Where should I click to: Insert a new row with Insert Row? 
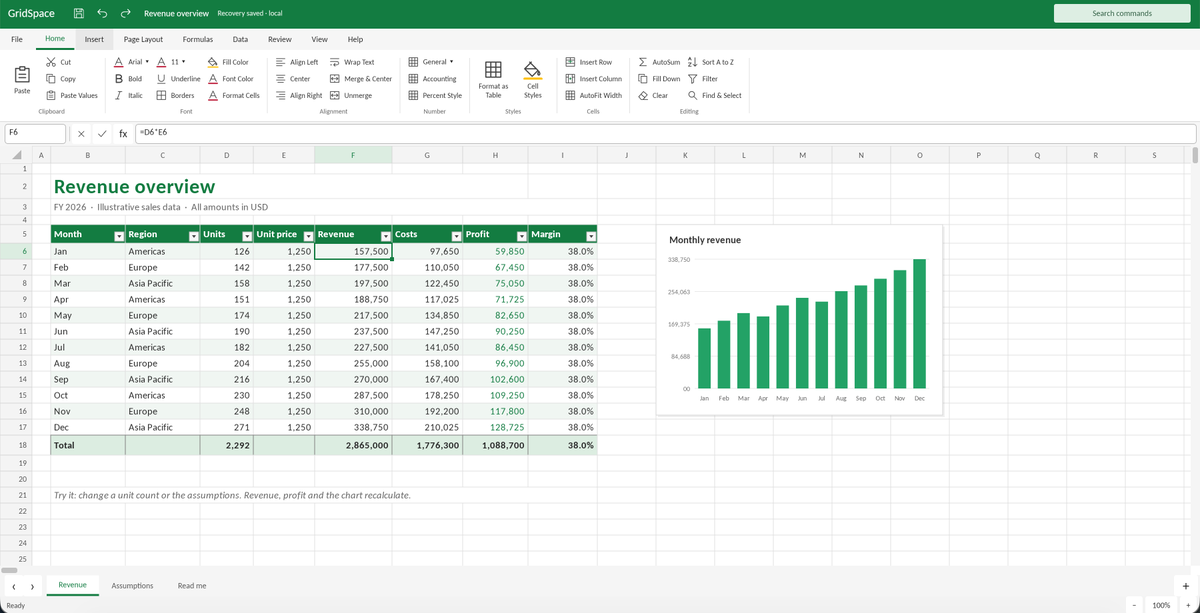pos(589,62)
